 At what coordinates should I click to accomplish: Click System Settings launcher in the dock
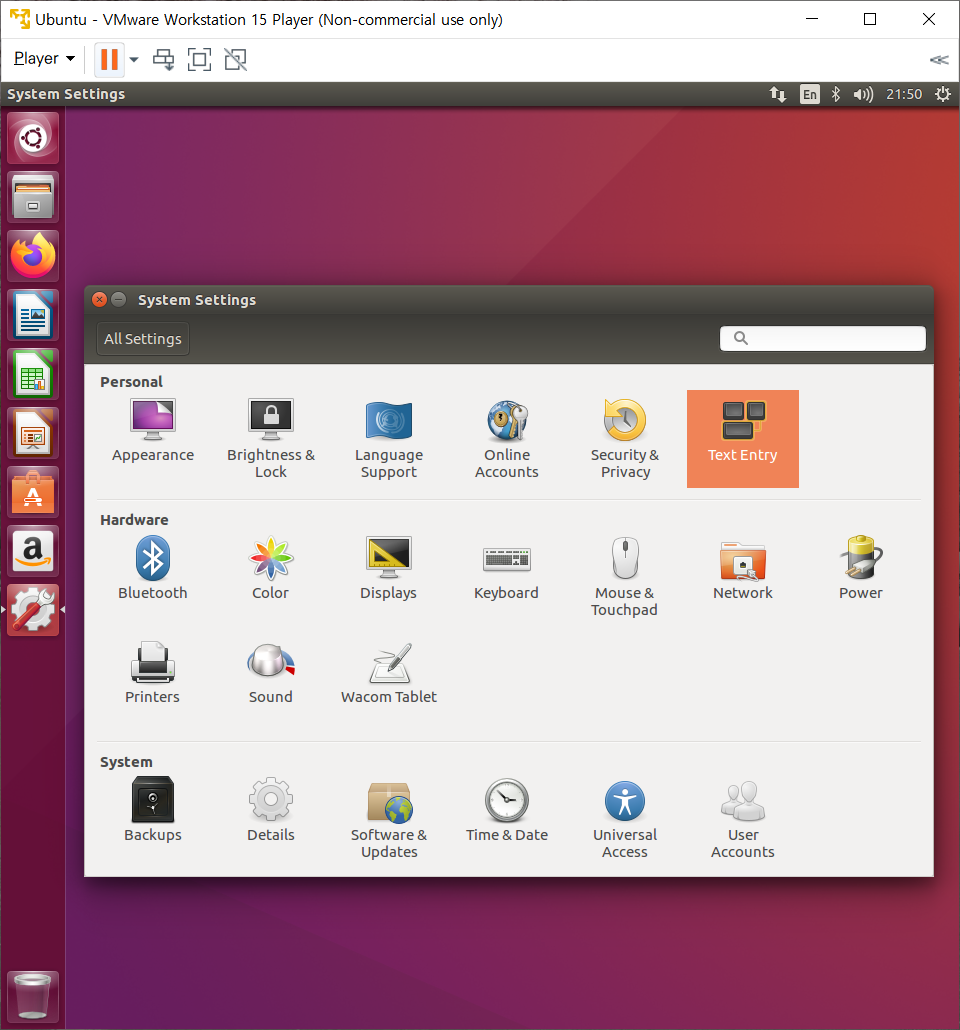click(x=33, y=610)
